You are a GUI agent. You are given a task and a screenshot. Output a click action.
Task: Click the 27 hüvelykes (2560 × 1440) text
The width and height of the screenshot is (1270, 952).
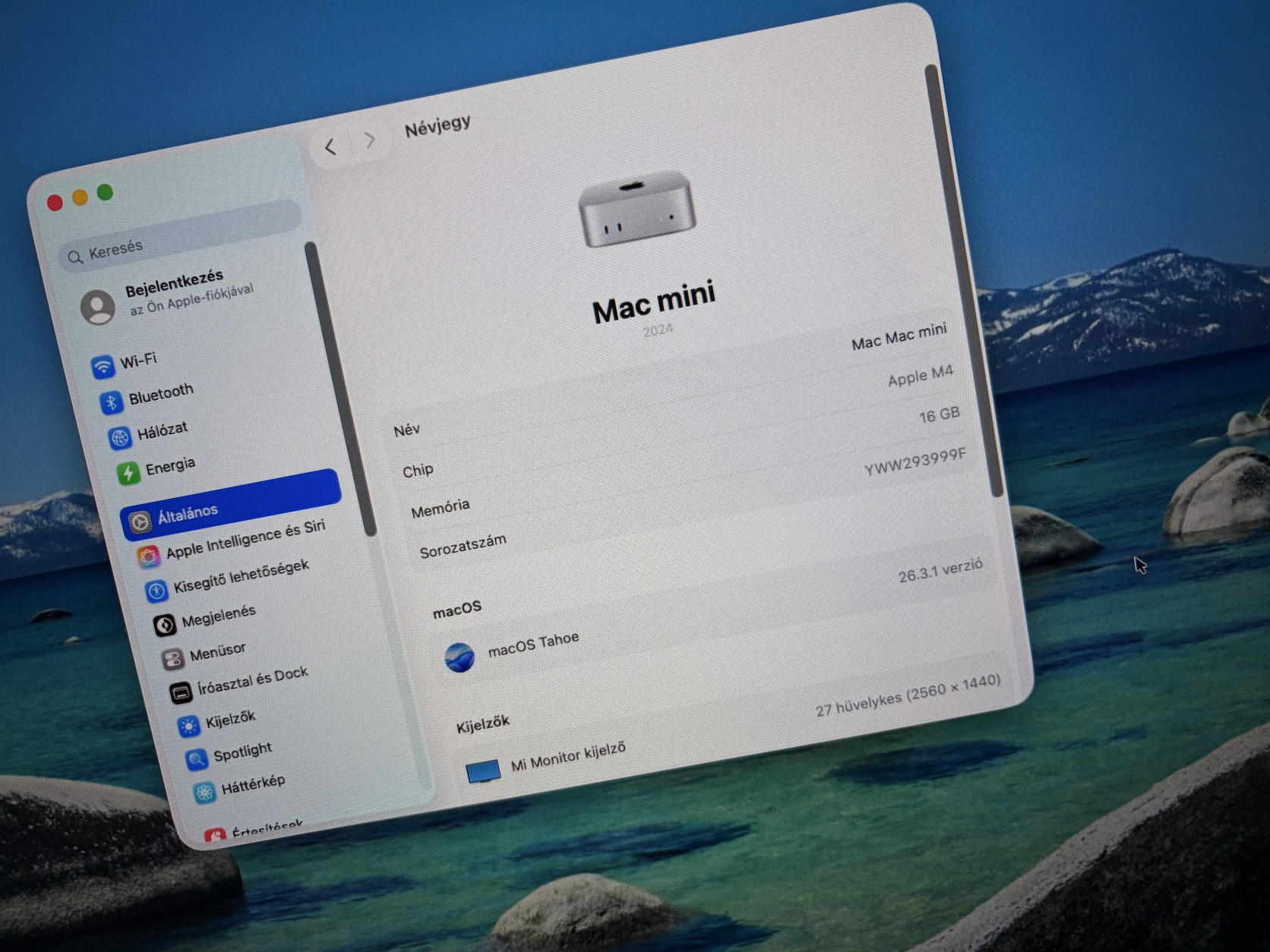tap(908, 695)
